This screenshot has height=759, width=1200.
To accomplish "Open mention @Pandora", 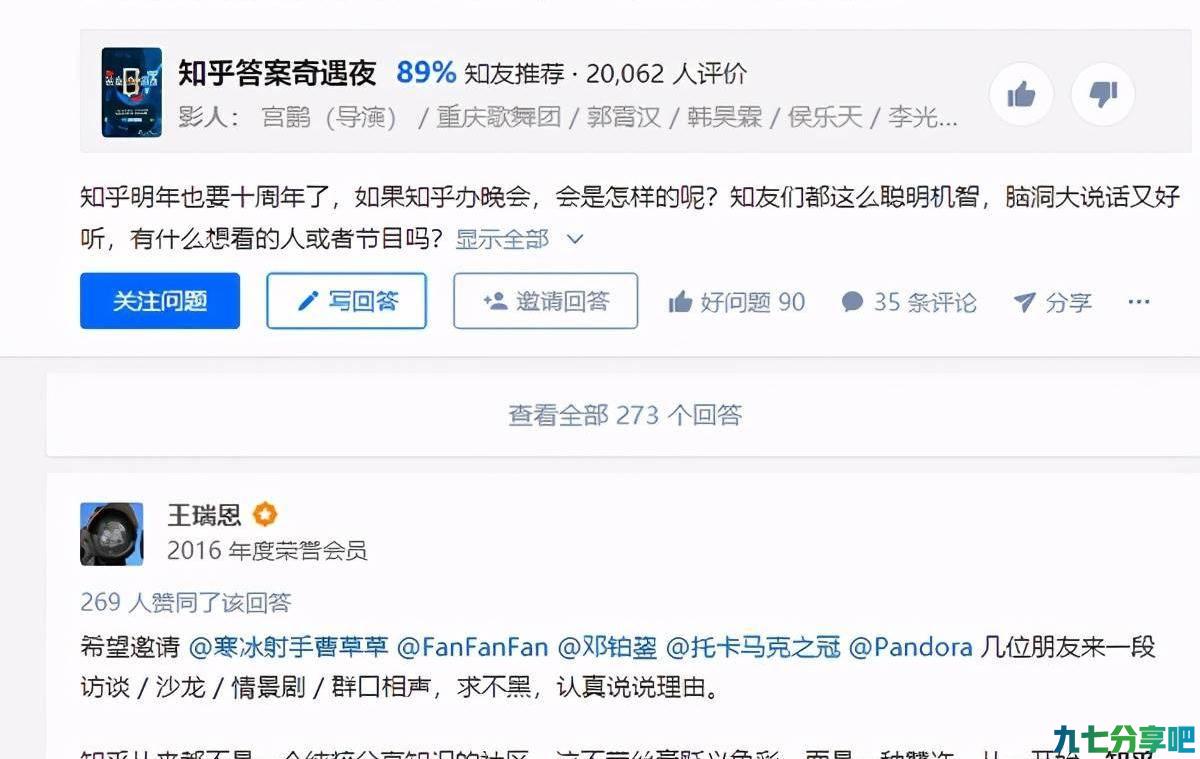I will coord(911,647).
